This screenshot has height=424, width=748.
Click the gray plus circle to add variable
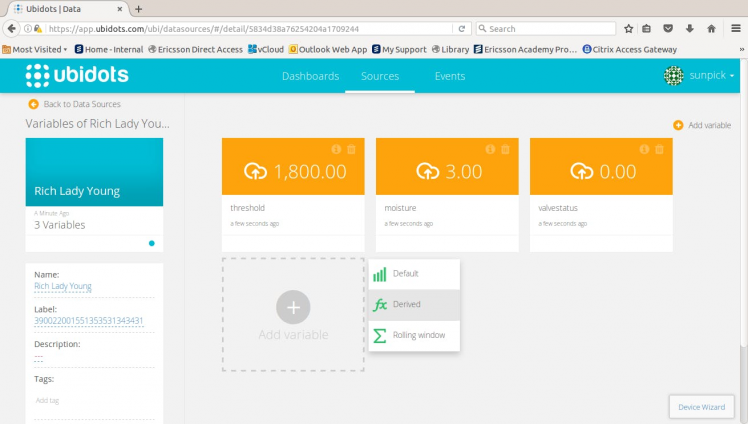[x=293, y=307]
